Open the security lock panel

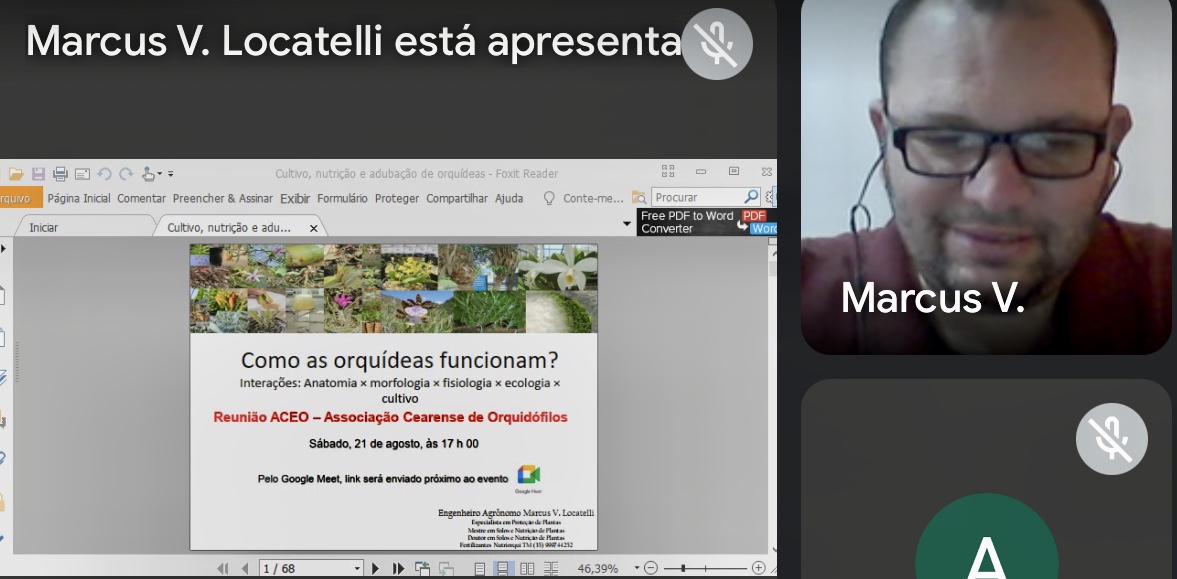(x=3, y=501)
